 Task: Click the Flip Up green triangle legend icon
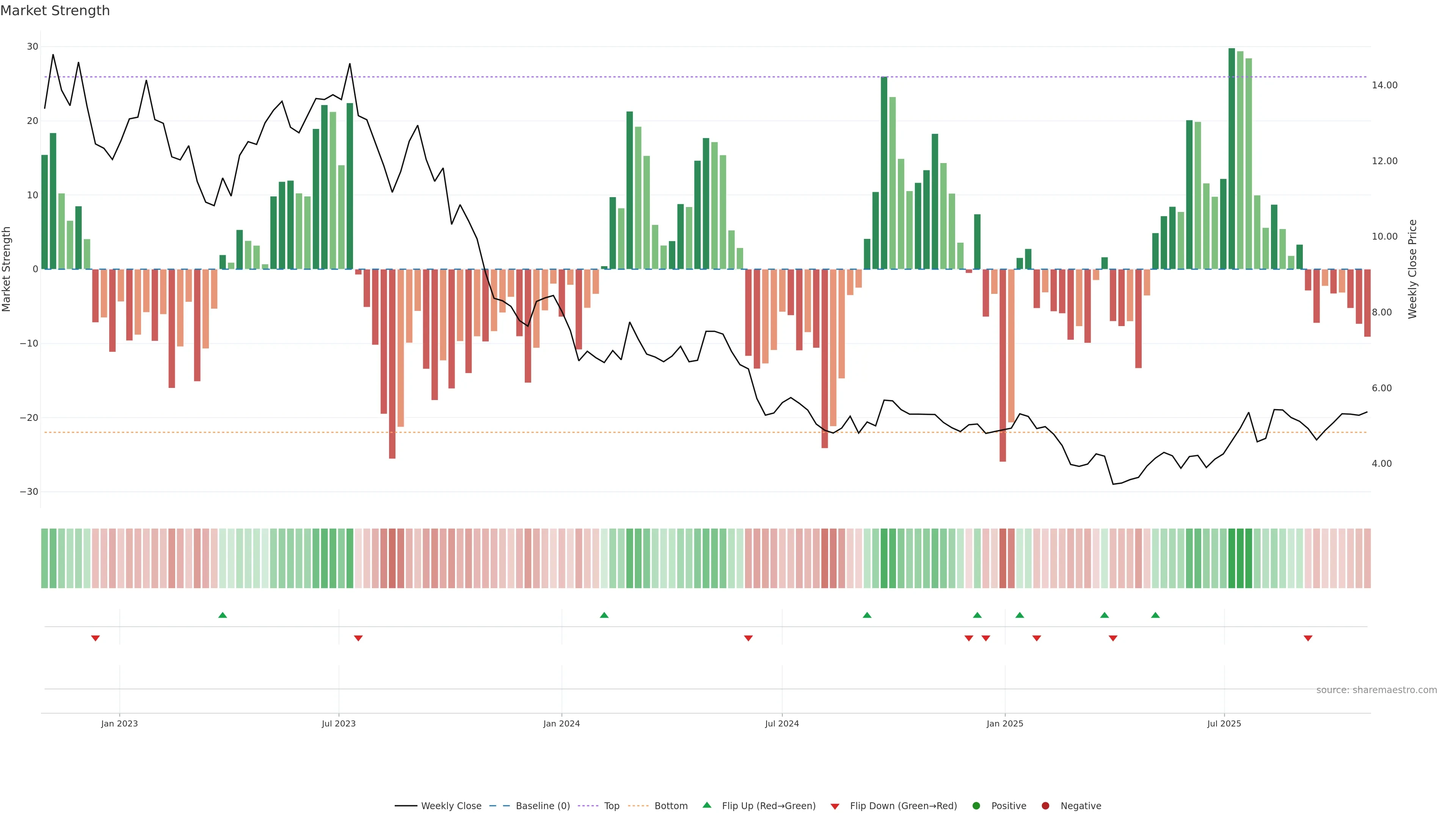(x=706, y=805)
